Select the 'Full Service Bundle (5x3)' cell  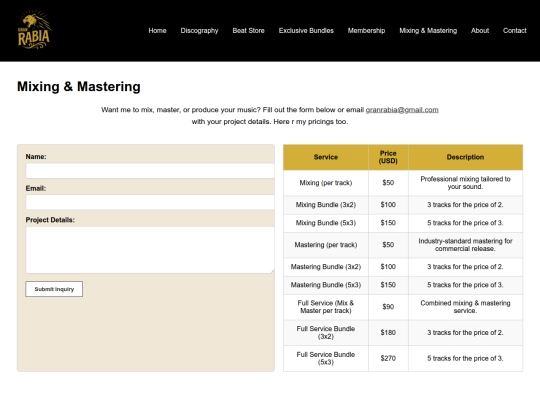[x=326, y=359]
